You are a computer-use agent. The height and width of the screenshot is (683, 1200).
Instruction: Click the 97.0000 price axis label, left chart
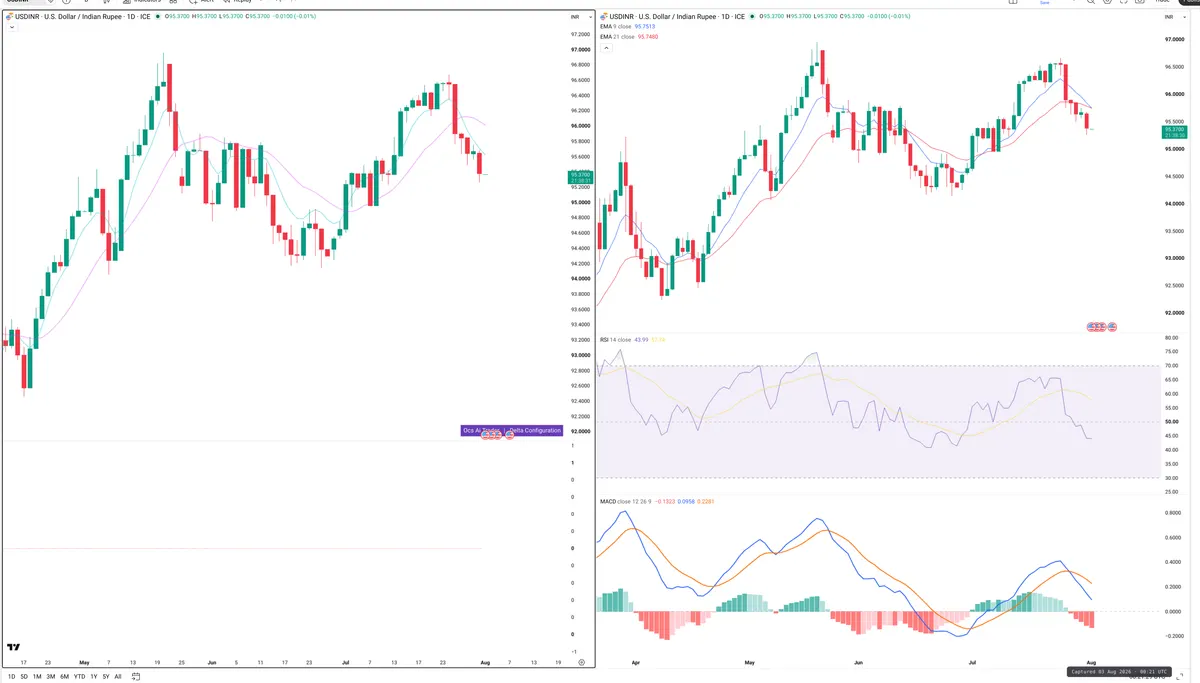(580, 49)
